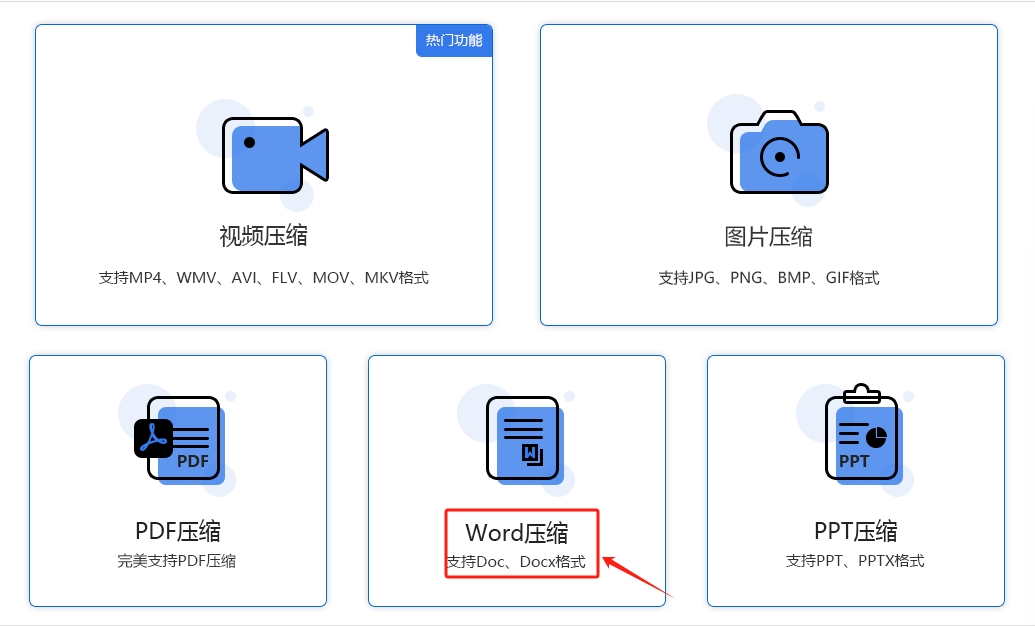Image resolution: width=1035 pixels, height=626 pixels.
Task: Click text 支持MP4、WMV、AVI、FLV、MOV、MKV格式
Action: point(263,278)
